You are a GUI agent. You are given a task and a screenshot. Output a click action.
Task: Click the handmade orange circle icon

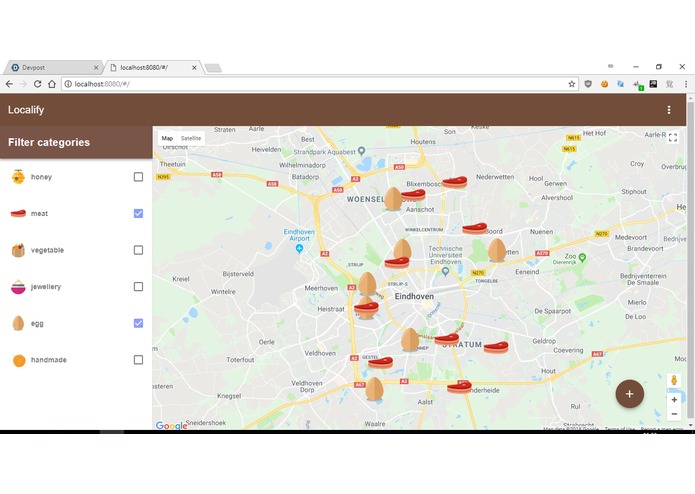click(19, 360)
